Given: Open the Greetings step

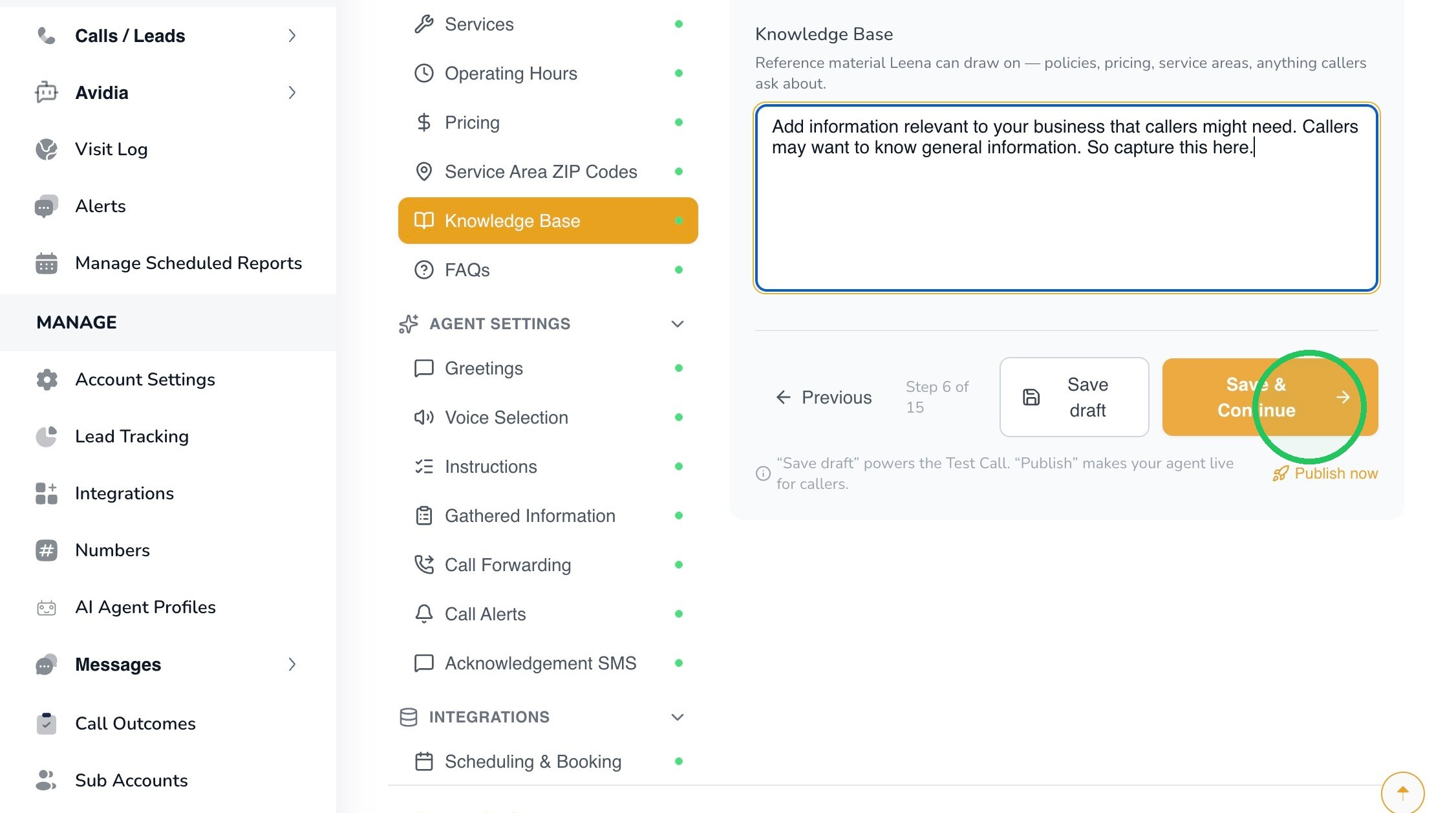Looking at the screenshot, I should pyautogui.click(x=548, y=368).
